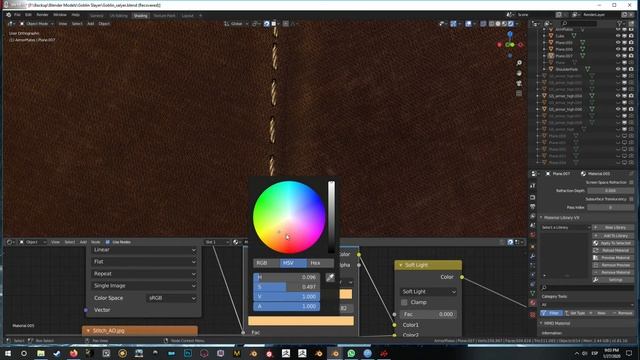Open Firefox from the taskbar
Viewport: 640px width, 360px height.
pos(73,353)
